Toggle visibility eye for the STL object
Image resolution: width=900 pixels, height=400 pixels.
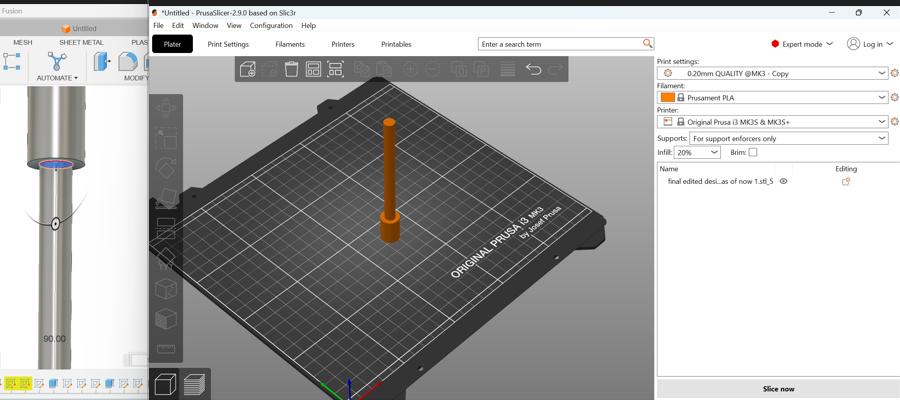tap(783, 181)
